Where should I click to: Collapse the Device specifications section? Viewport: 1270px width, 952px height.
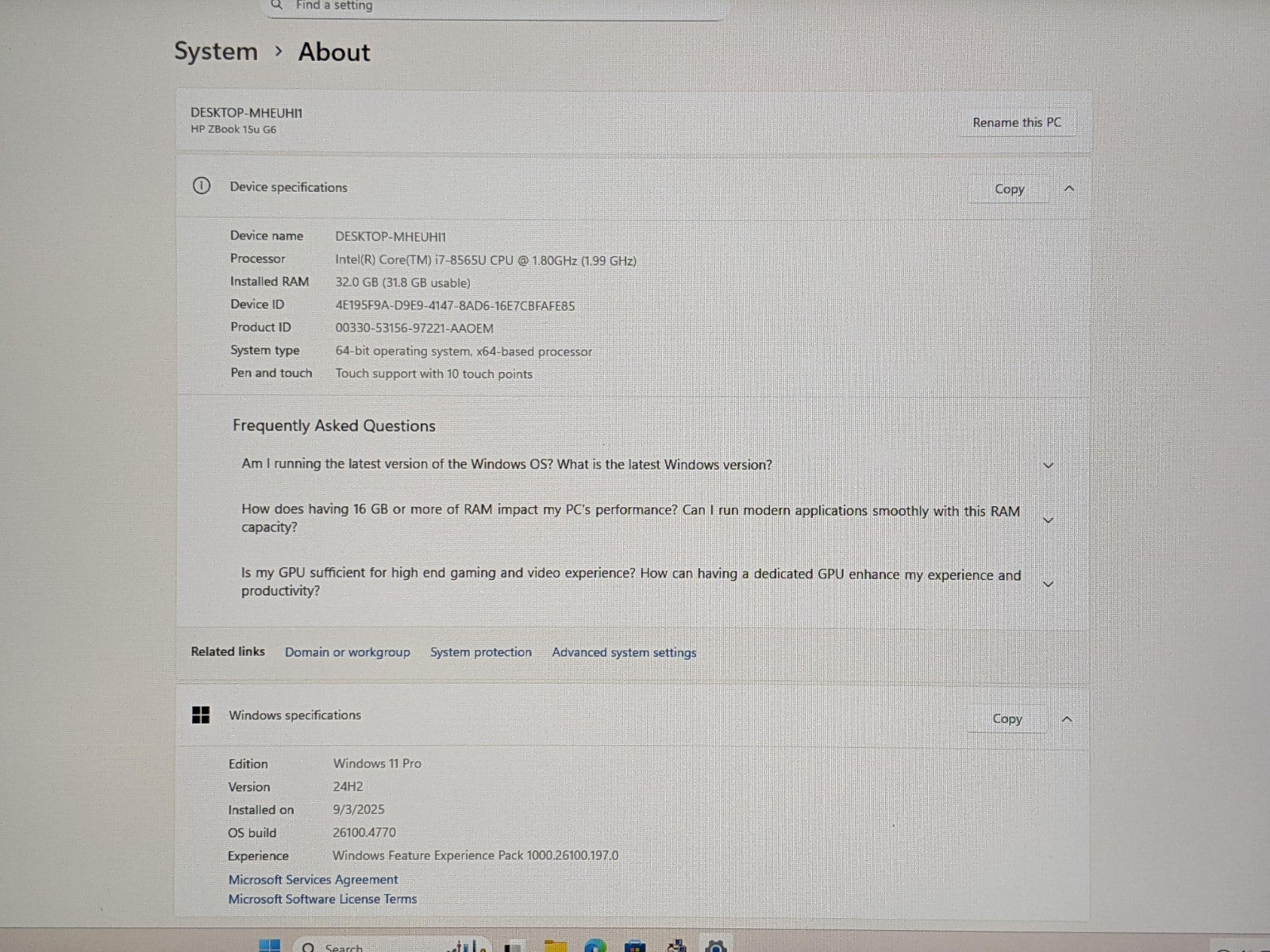coord(1069,189)
